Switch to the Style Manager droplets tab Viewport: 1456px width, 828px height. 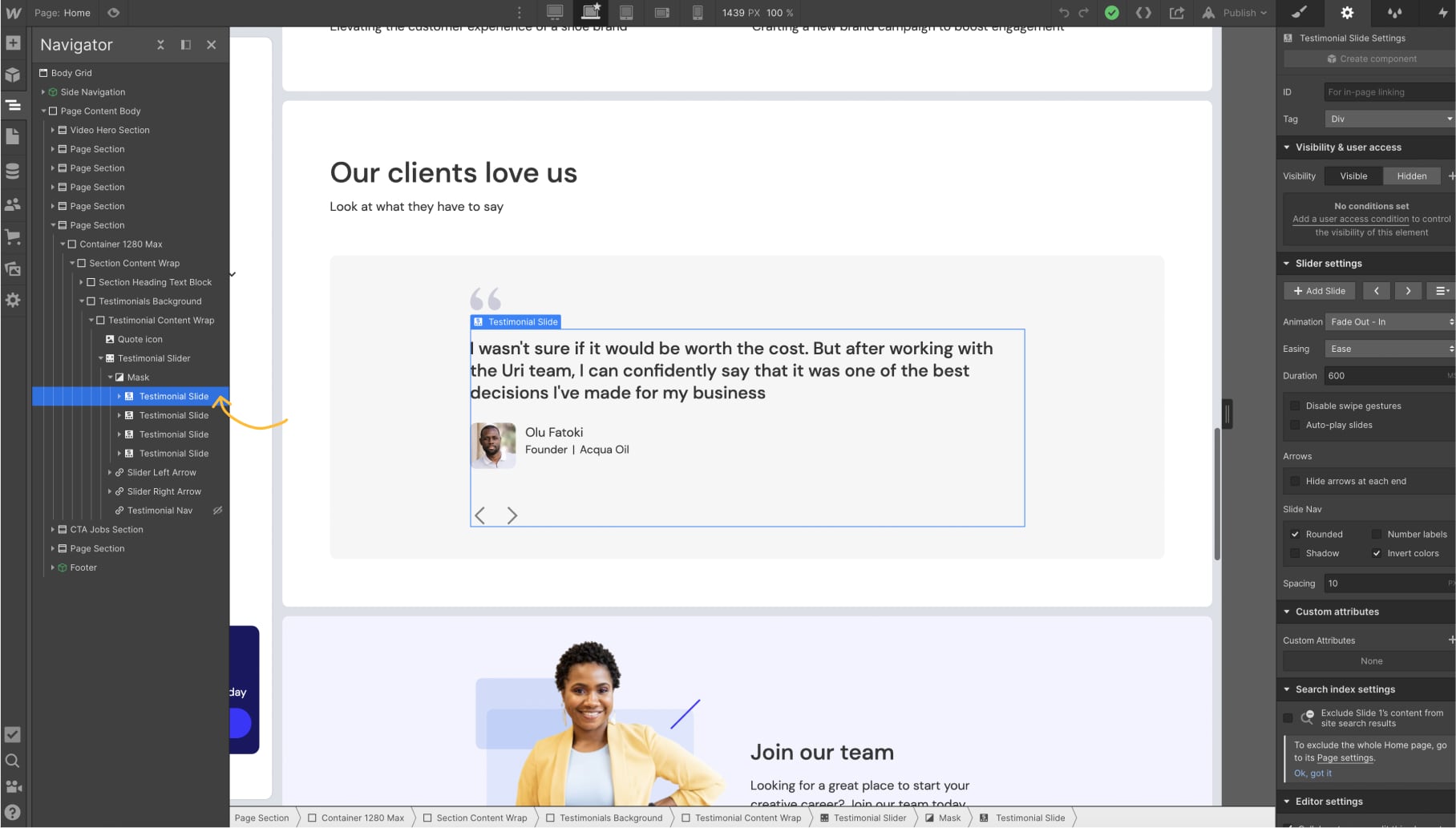point(1395,13)
